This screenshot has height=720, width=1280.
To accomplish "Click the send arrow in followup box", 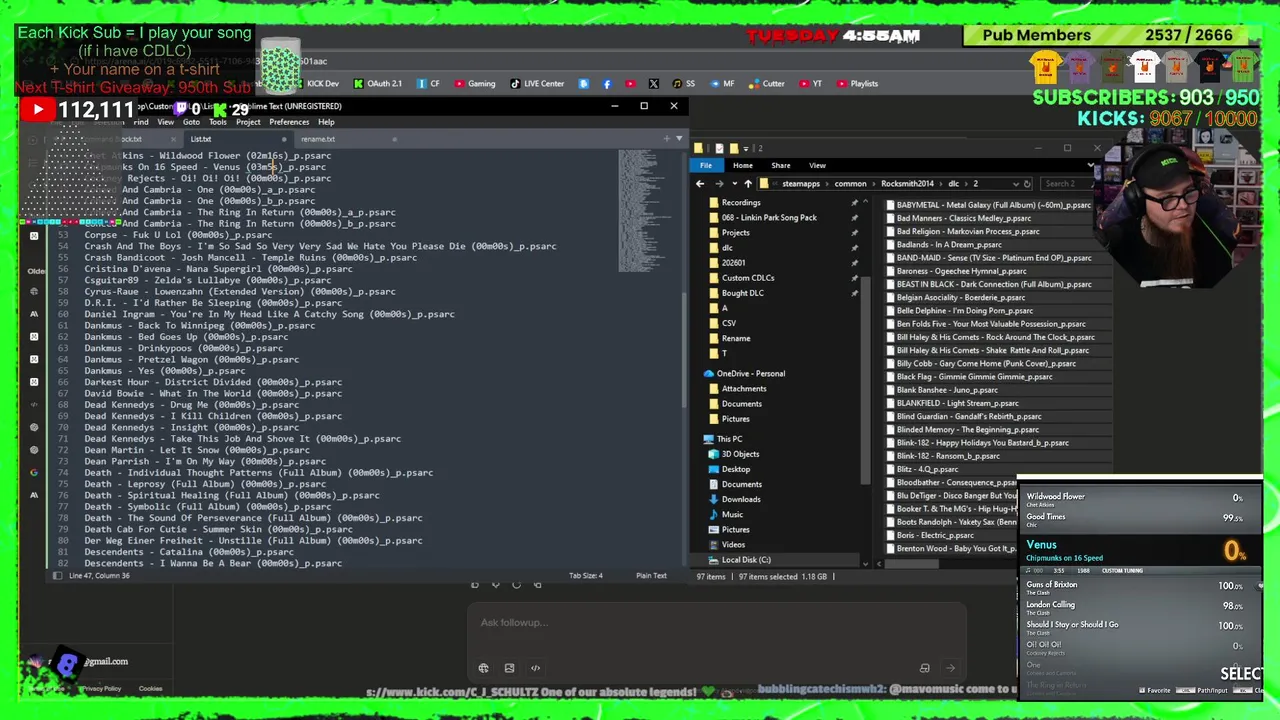I will (x=950, y=668).
